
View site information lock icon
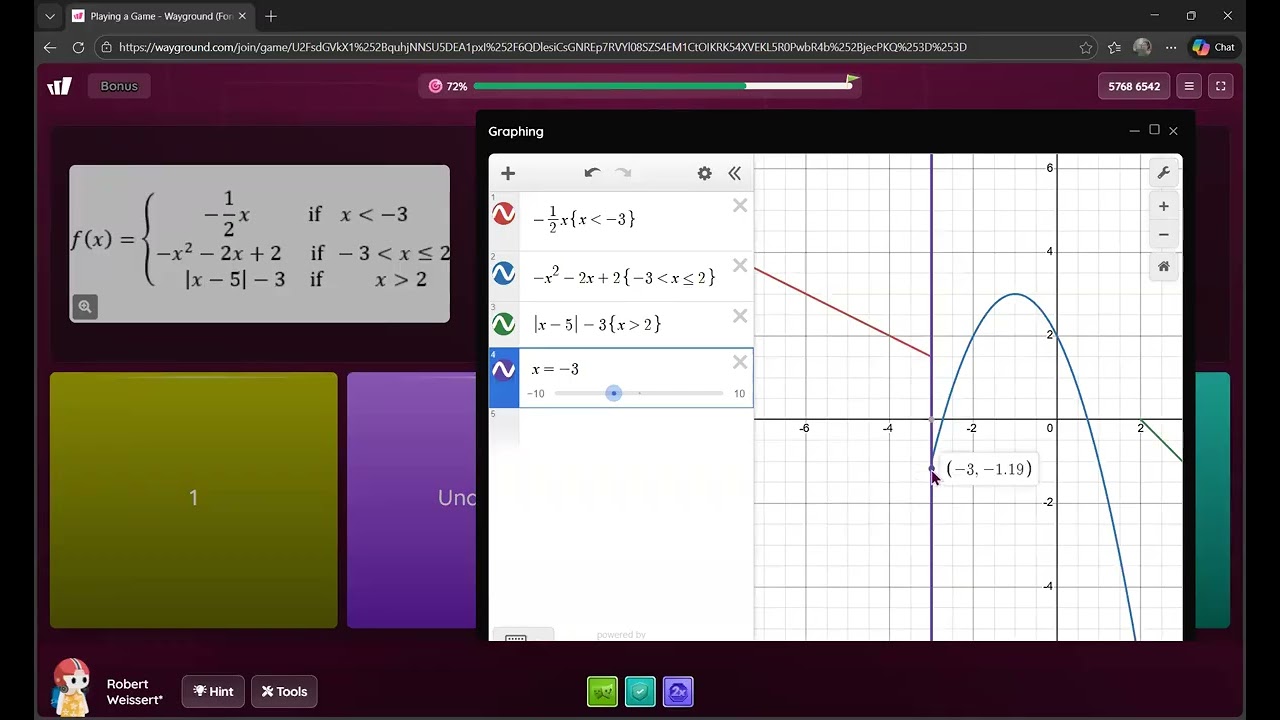coord(107,47)
